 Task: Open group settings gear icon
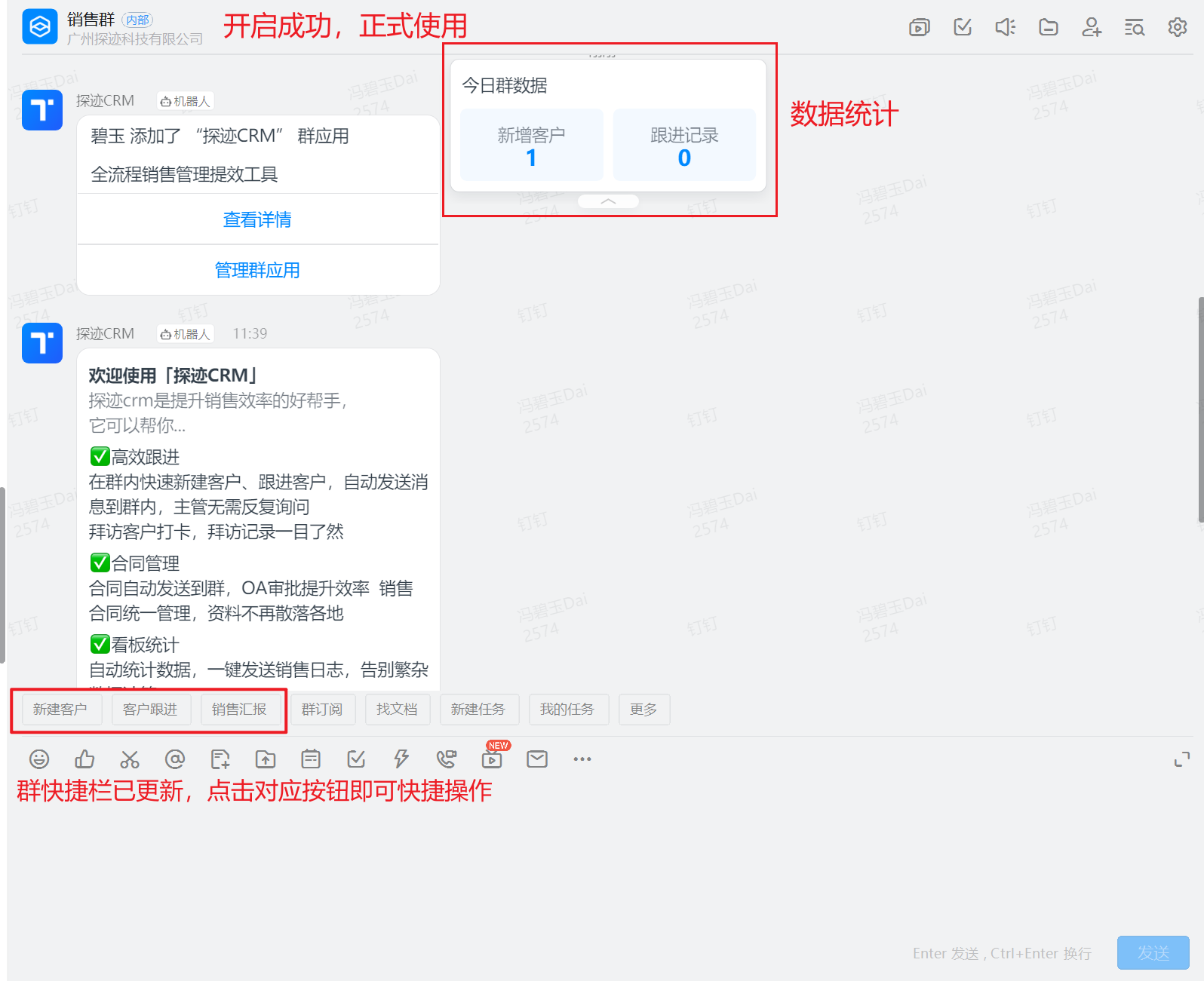pyautogui.click(x=1178, y=27)
